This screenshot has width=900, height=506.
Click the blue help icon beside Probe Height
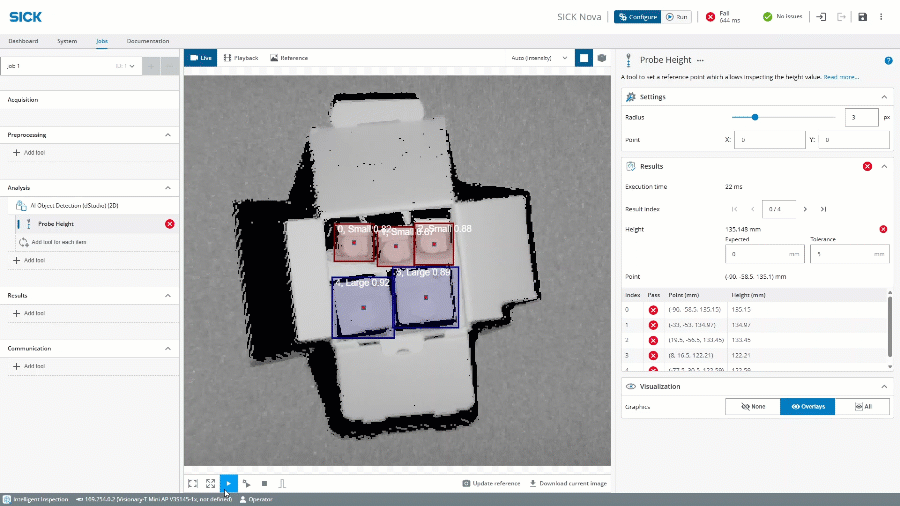[x=888, y=60]
